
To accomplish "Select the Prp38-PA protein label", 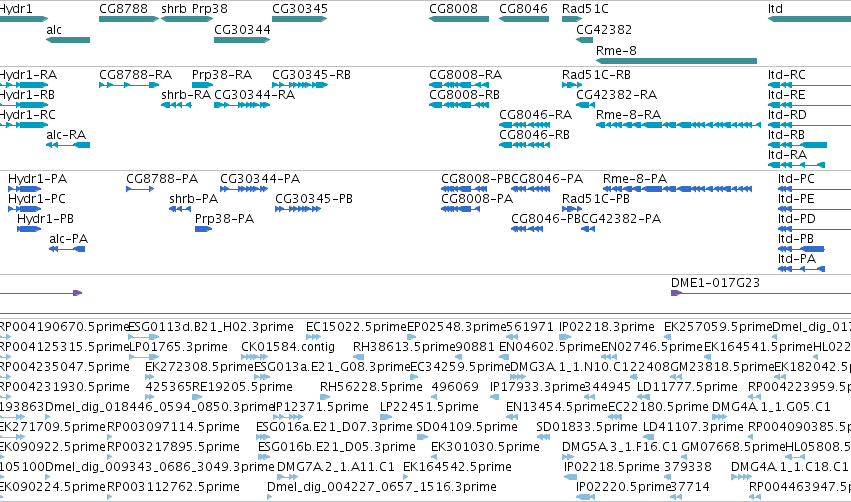I will click(x=224, y=219).
